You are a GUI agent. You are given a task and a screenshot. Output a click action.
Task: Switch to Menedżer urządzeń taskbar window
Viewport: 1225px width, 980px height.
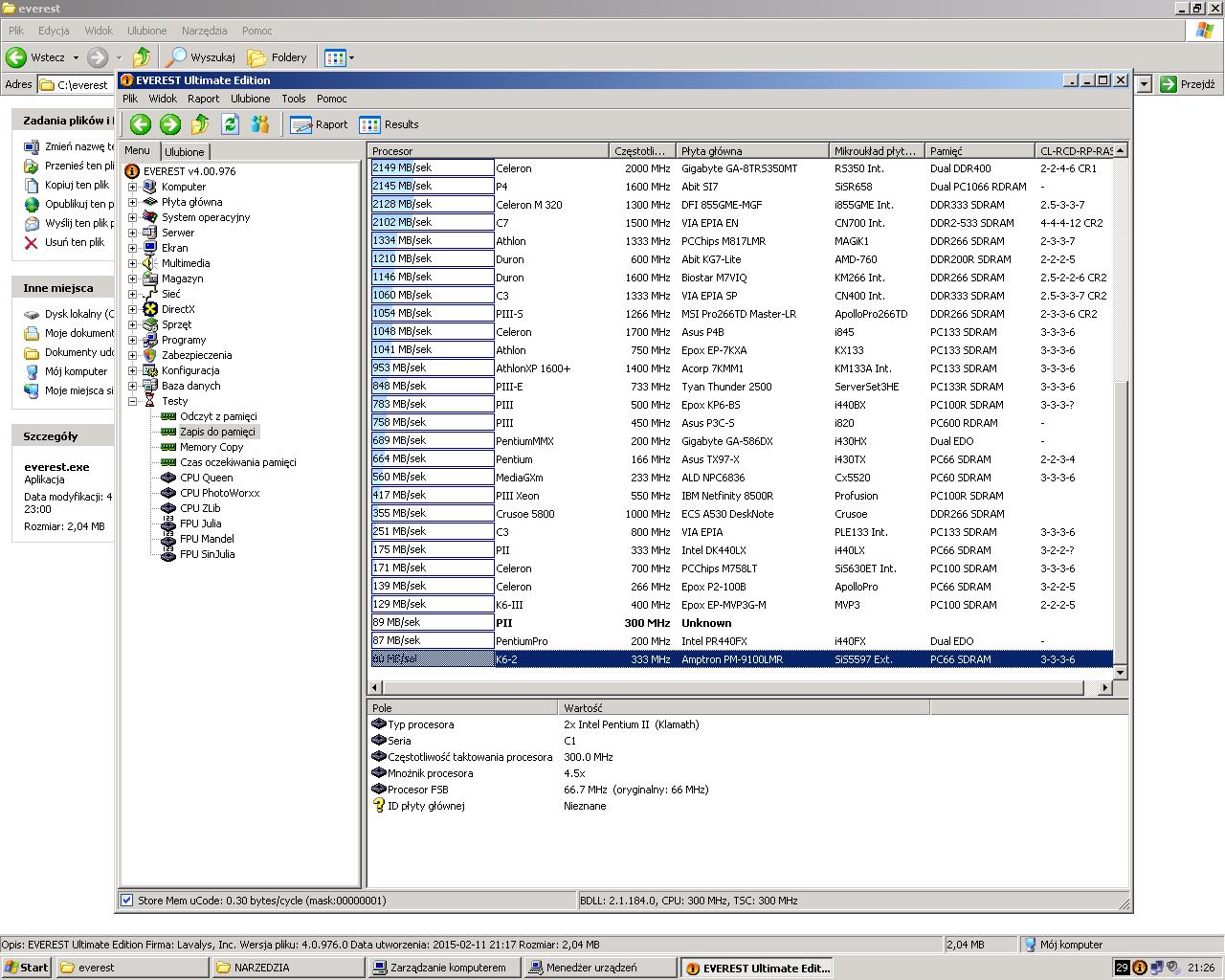(600, 968)
